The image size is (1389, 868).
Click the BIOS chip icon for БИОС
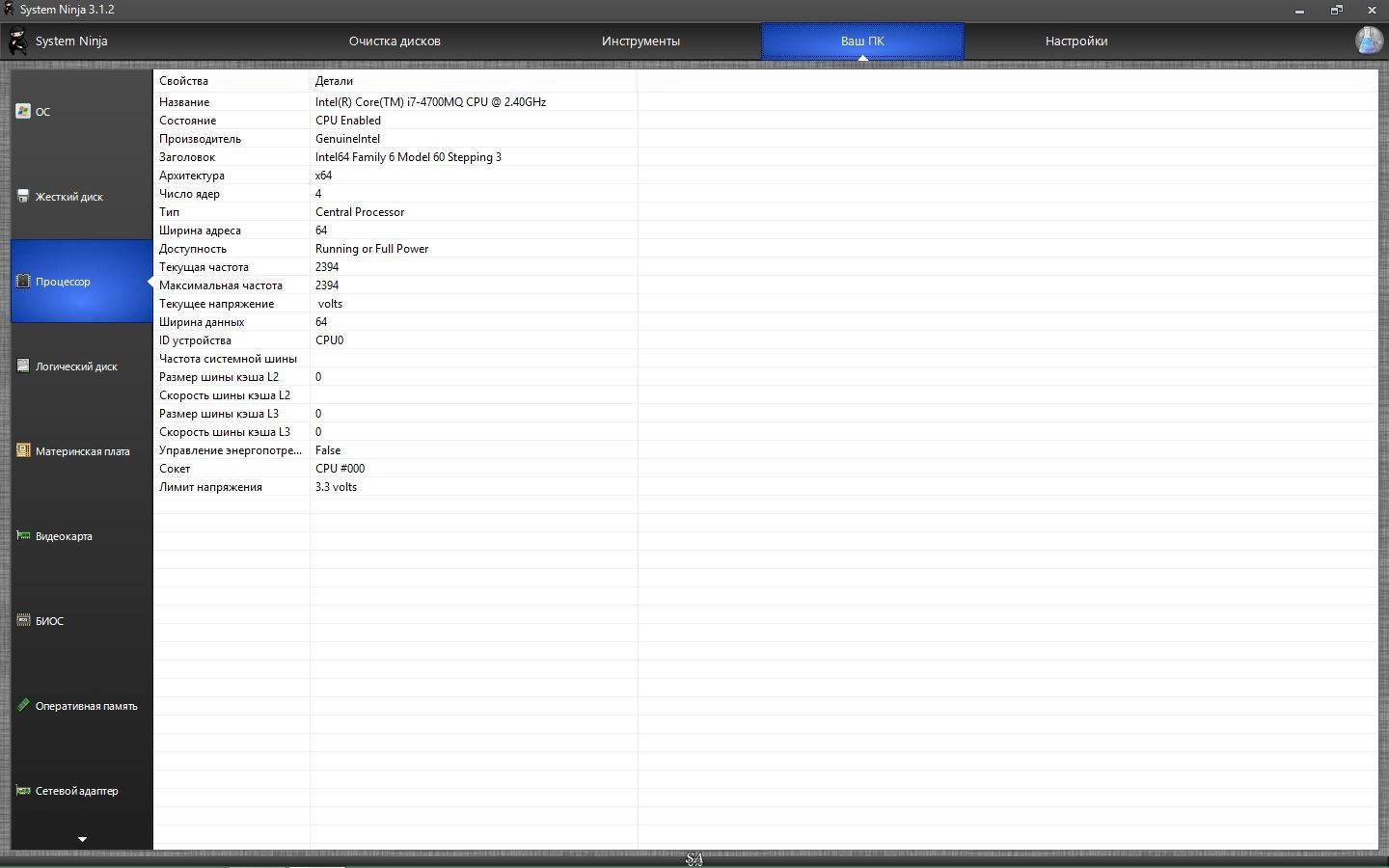coord(23,620)
